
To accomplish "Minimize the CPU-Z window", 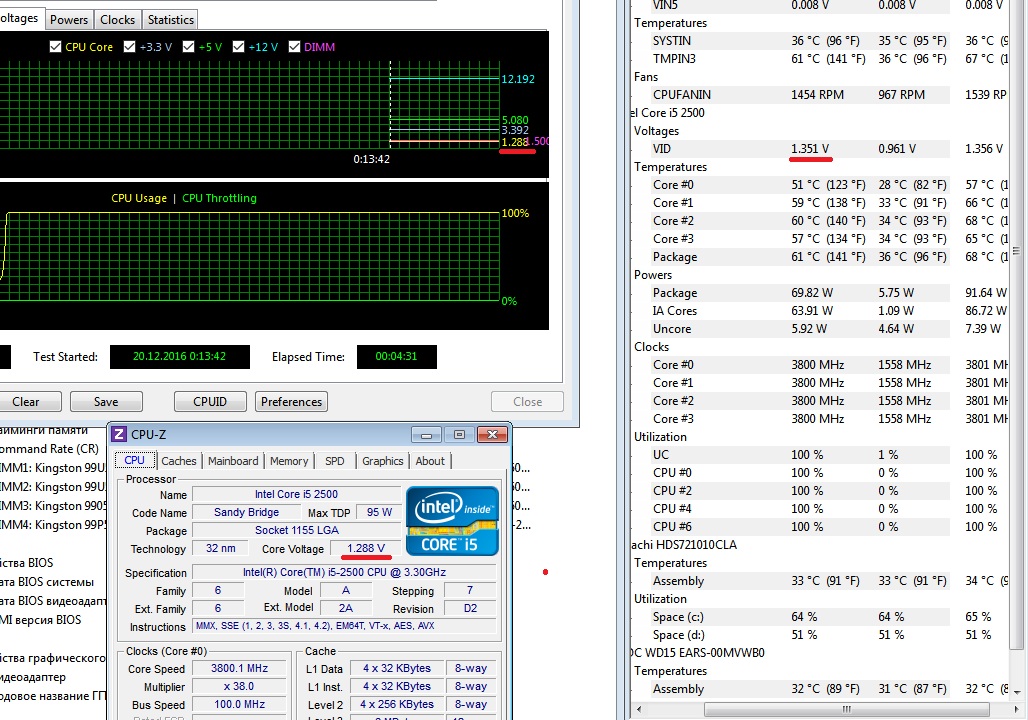I will pyautogui.click(x=426, y=435).
